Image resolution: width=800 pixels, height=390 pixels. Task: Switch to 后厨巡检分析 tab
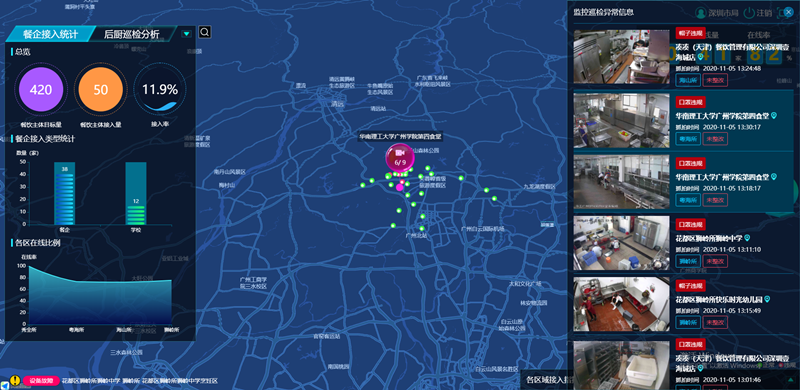pyautogui.click(x=132, y=34)
